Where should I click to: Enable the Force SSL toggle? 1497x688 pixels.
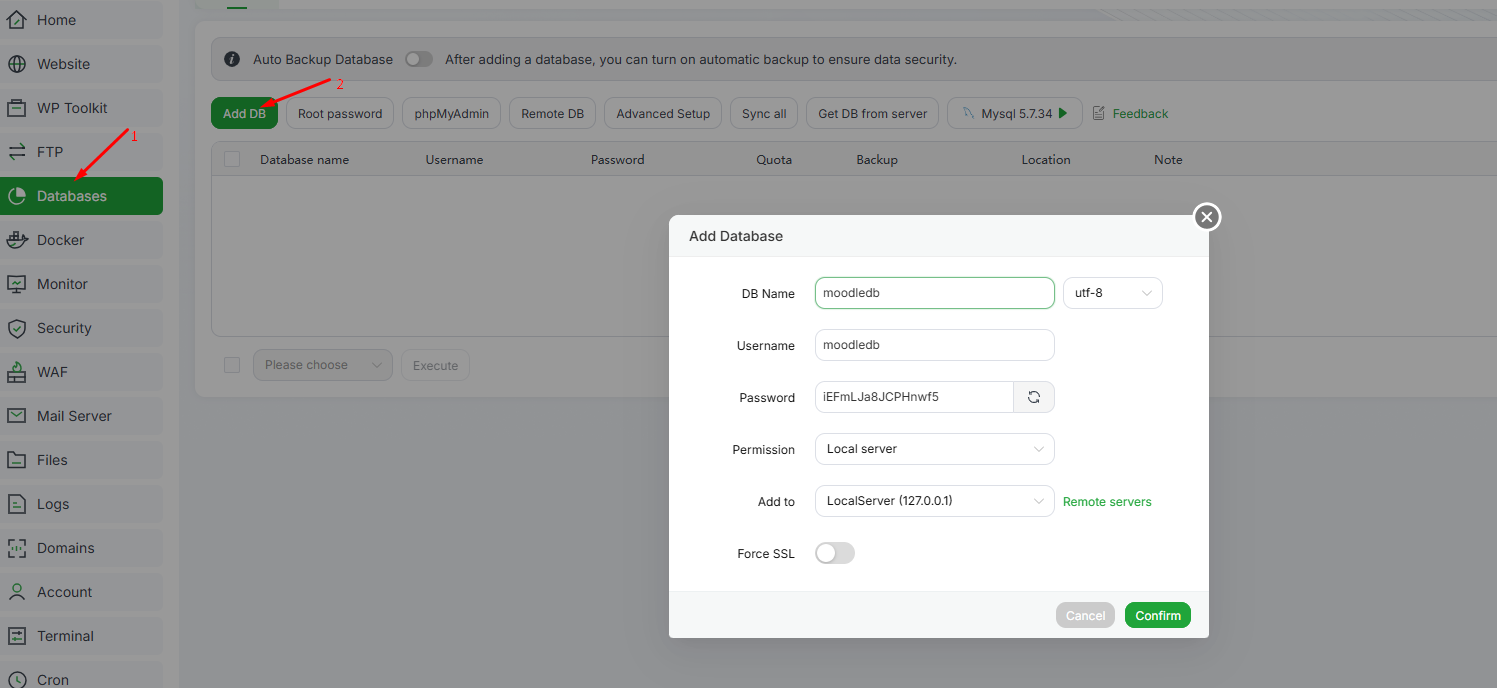click(x=835, y=553)
